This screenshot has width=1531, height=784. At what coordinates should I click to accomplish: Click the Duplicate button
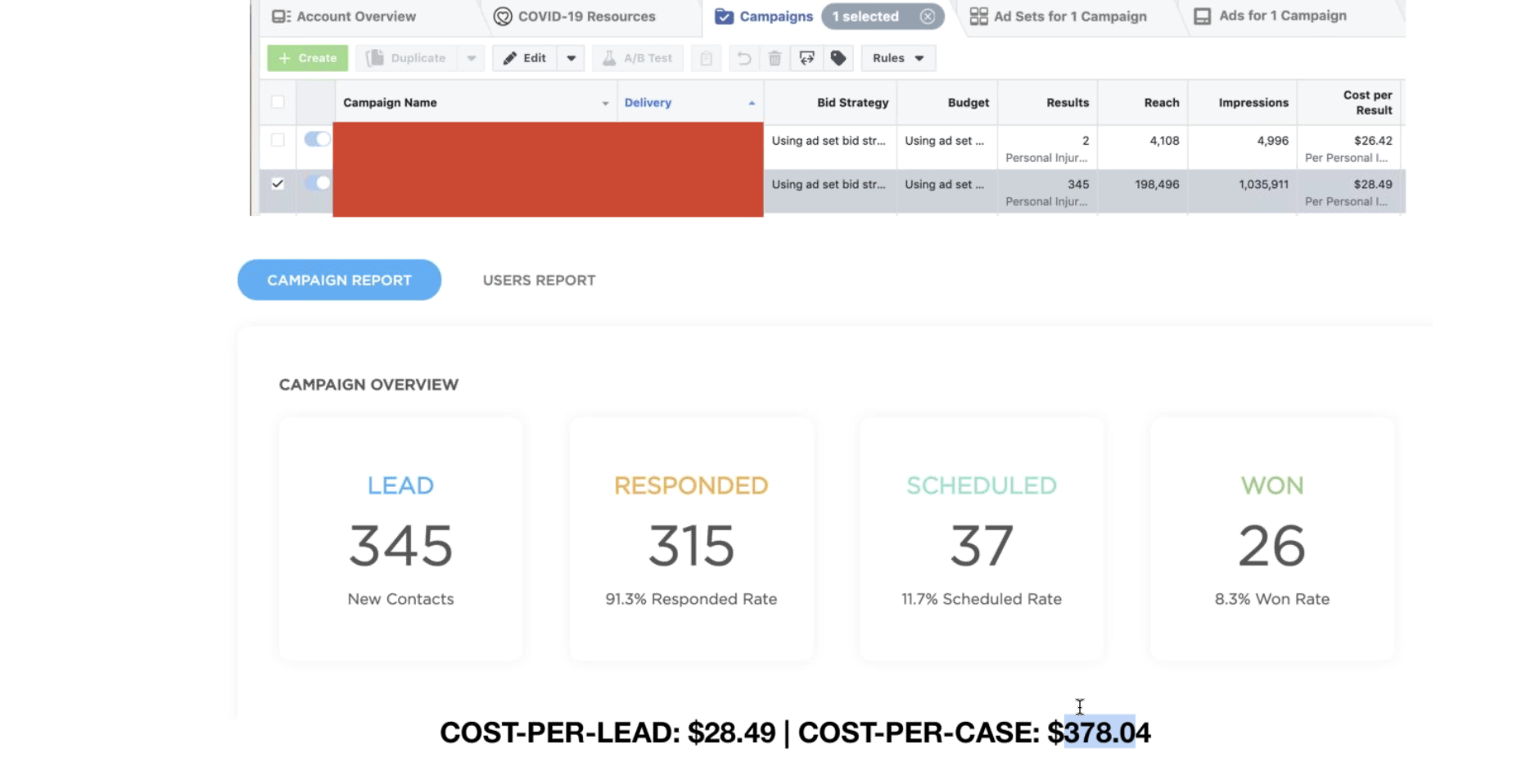(407, 58)
